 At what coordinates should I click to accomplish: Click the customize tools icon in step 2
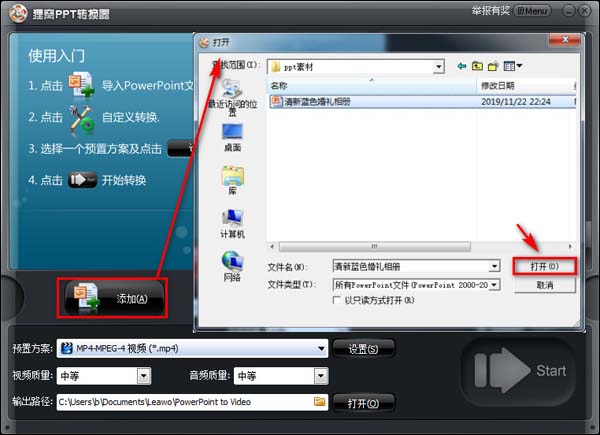pyautogui.click(x=81, y=120)
